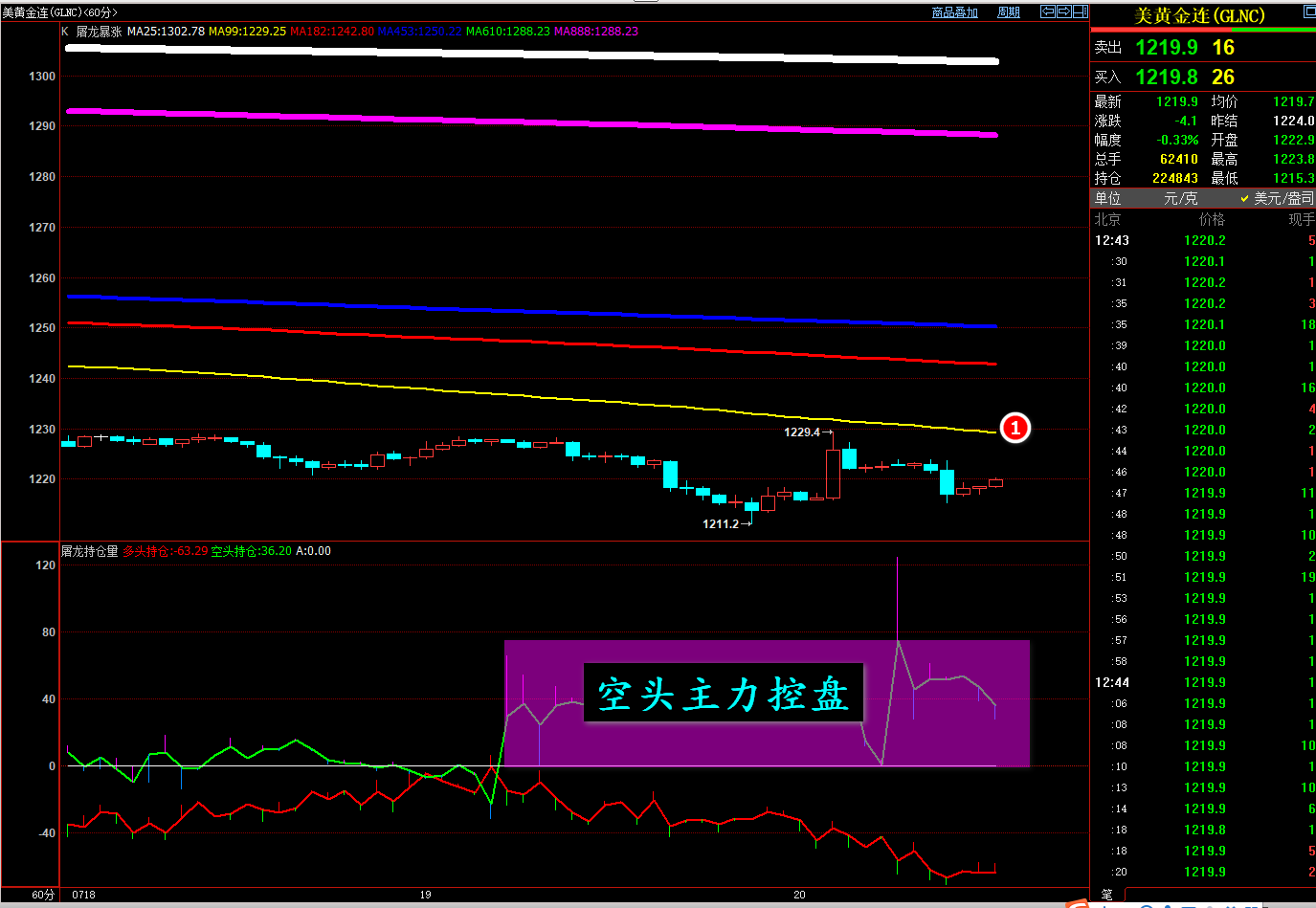The image size is (1316, 908).
Task: Click the 美黄金连(GLNC)<60分> chart title
Action: click(x=59, y=12)
